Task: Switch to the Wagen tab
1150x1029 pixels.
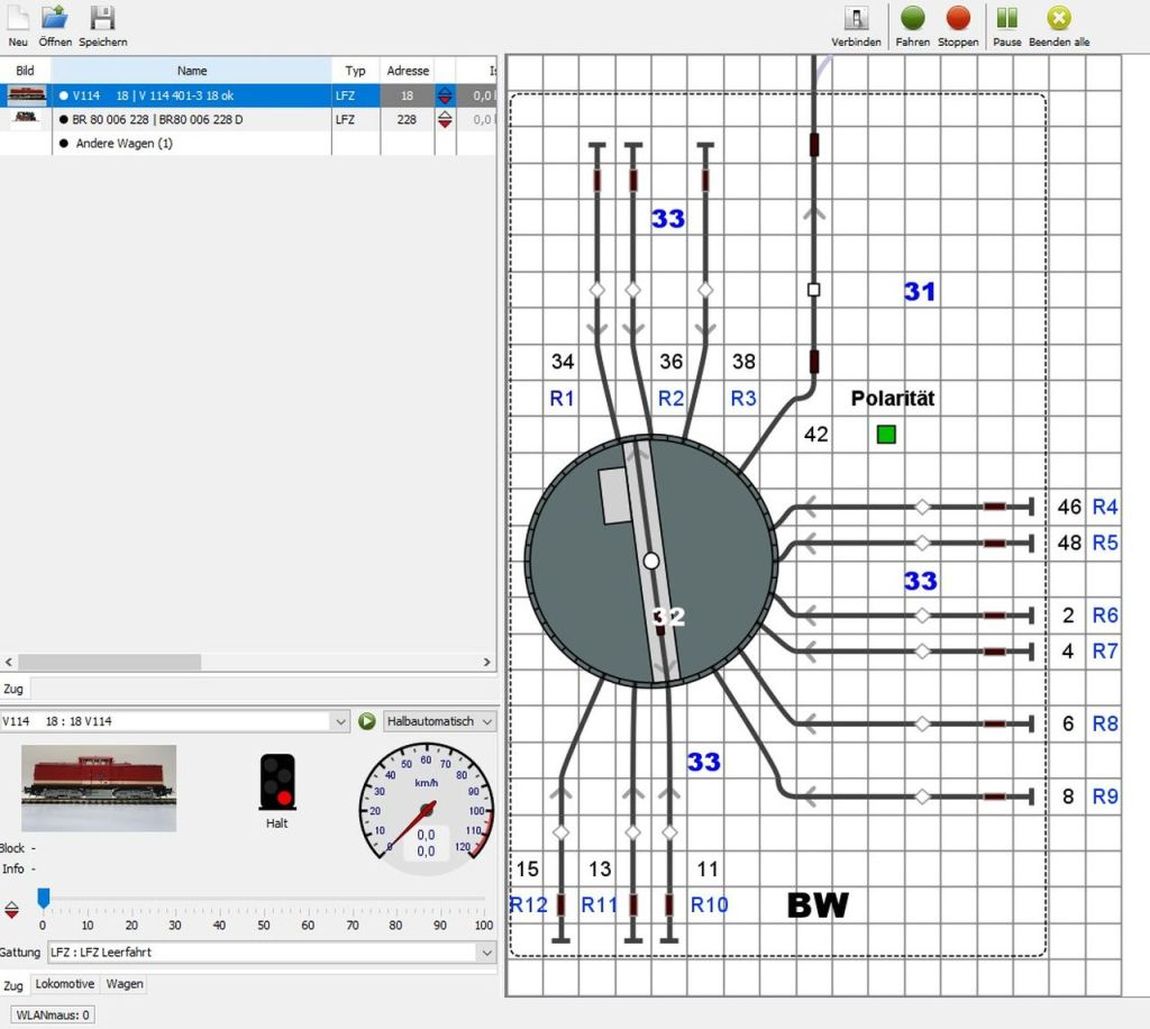Action: 125,984
